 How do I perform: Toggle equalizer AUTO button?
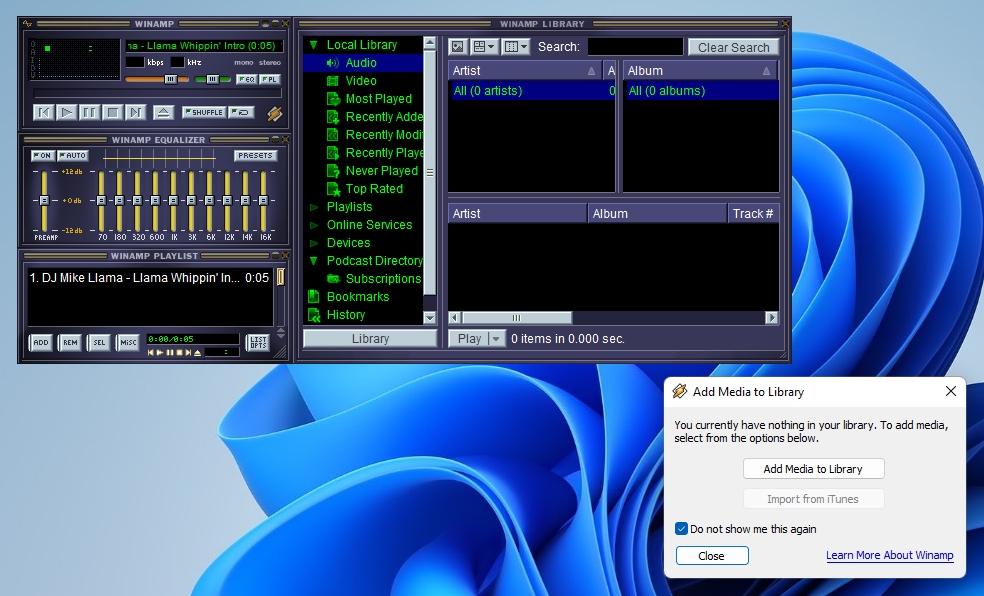click(x=73, y=156)
